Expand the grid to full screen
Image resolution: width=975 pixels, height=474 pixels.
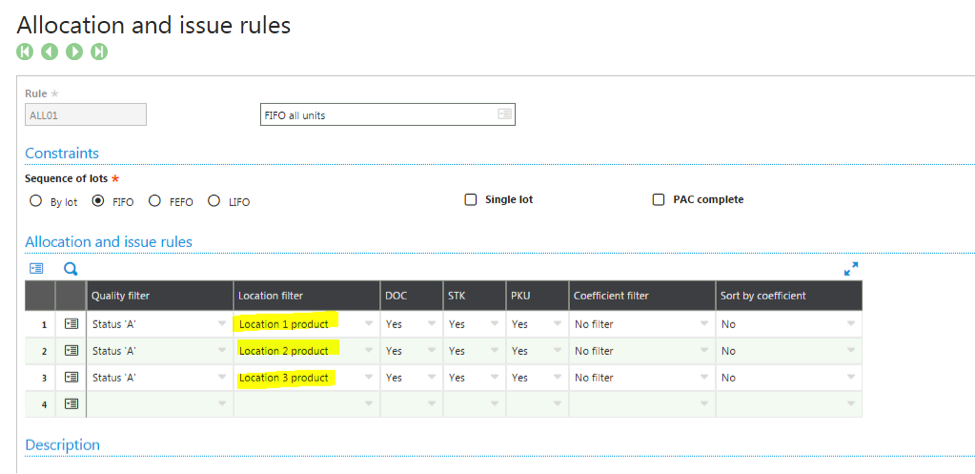851,269
